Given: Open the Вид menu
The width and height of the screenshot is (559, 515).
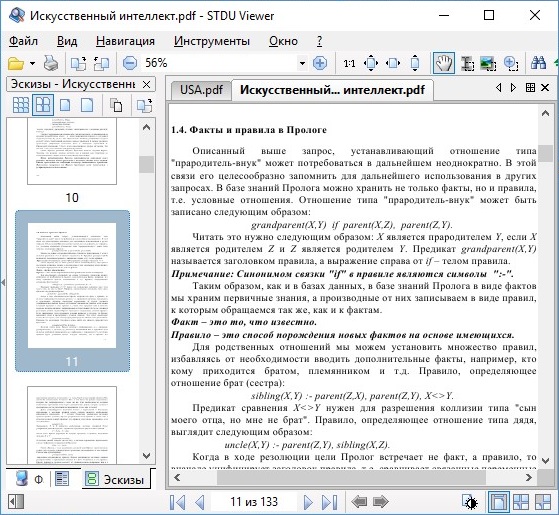Looking at the screenshot, I should click(x=67, y=41).
